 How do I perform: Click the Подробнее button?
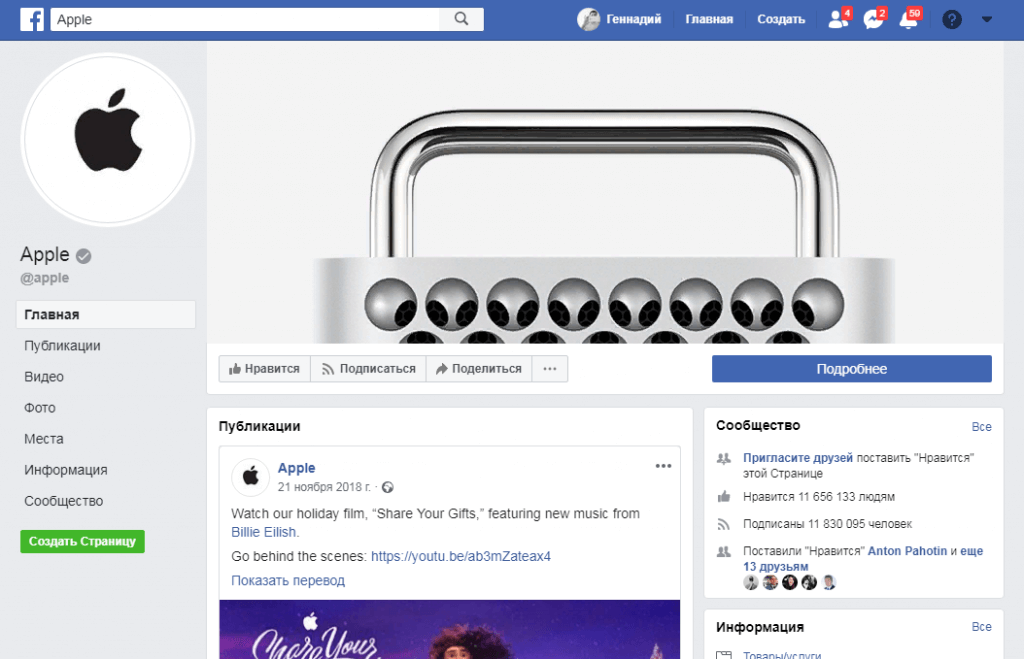click(852, 369)
